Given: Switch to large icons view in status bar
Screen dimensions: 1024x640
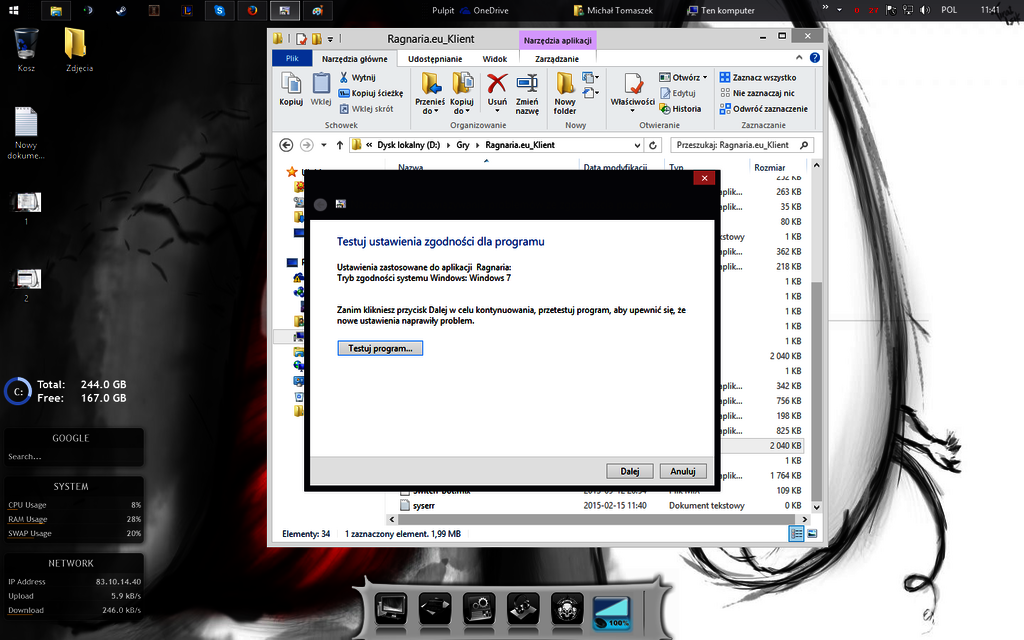Looking at the screenshot, I should (x=812, y=534).
